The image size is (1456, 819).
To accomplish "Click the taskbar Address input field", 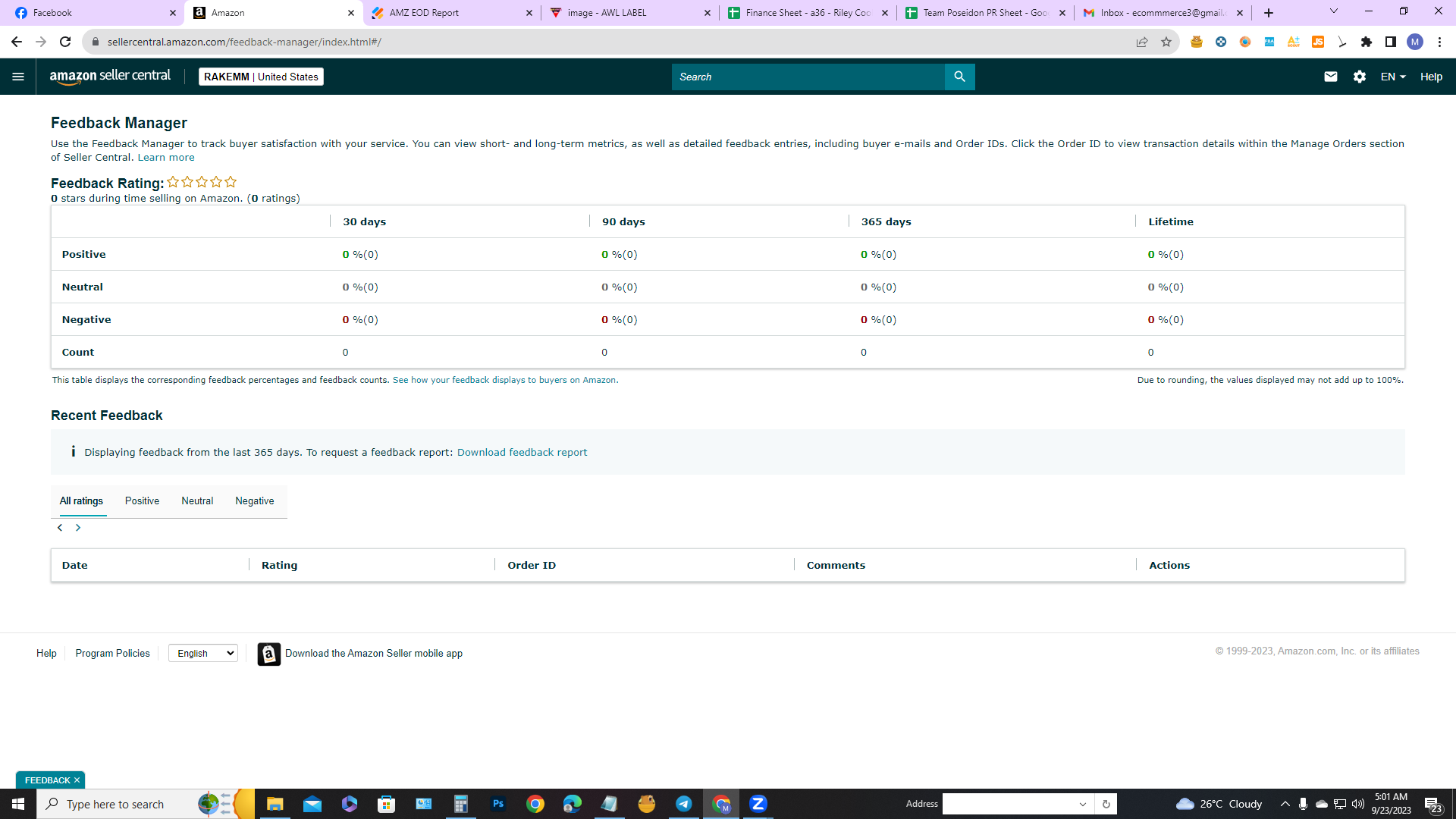I will [1009, 804].
